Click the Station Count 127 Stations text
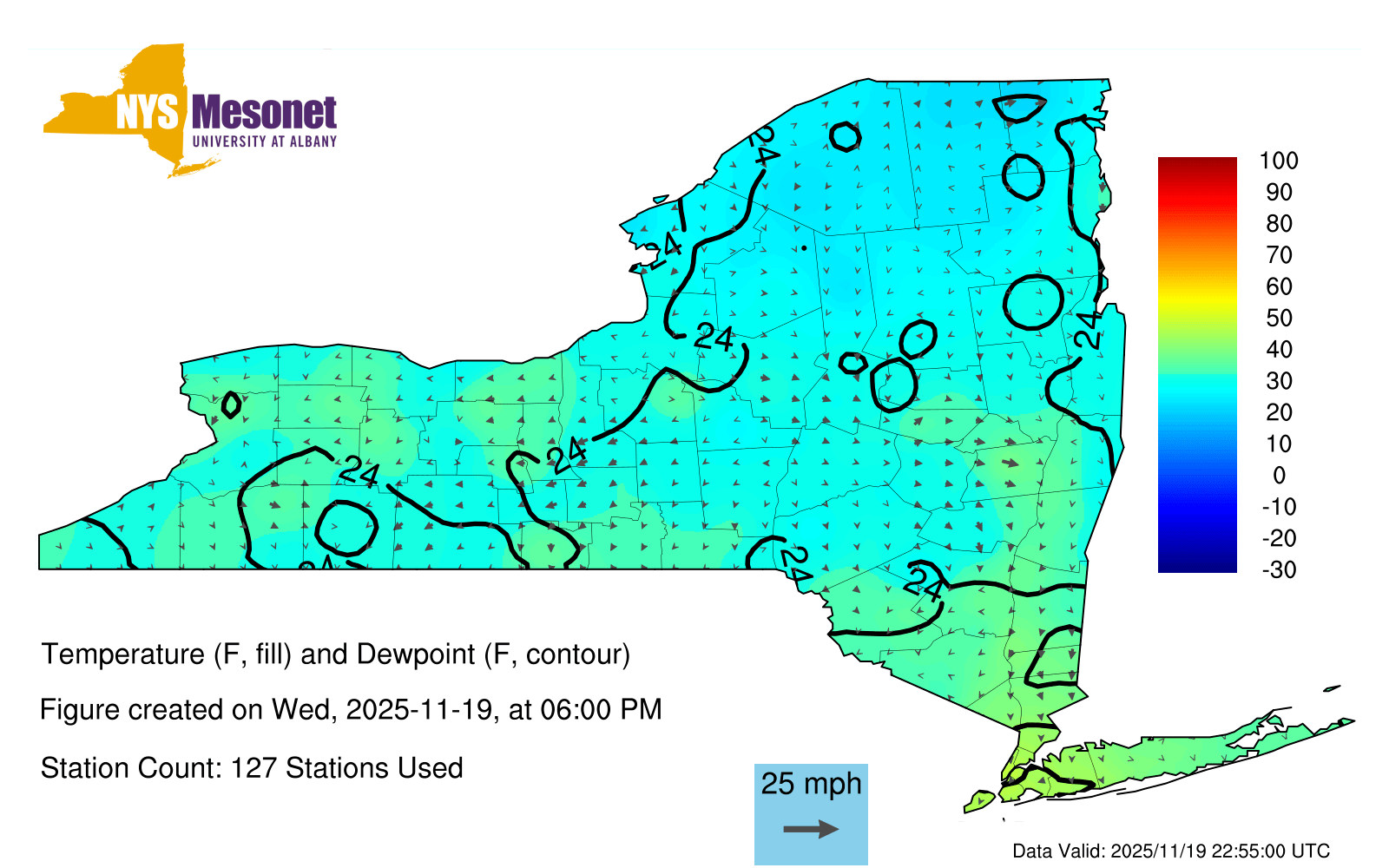The image size is (1389, 868). point(252,768)
